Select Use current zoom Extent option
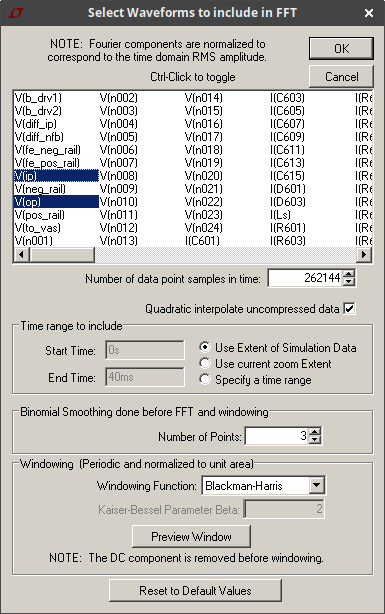This screenshot has width=385, height=614. (204, 364)
